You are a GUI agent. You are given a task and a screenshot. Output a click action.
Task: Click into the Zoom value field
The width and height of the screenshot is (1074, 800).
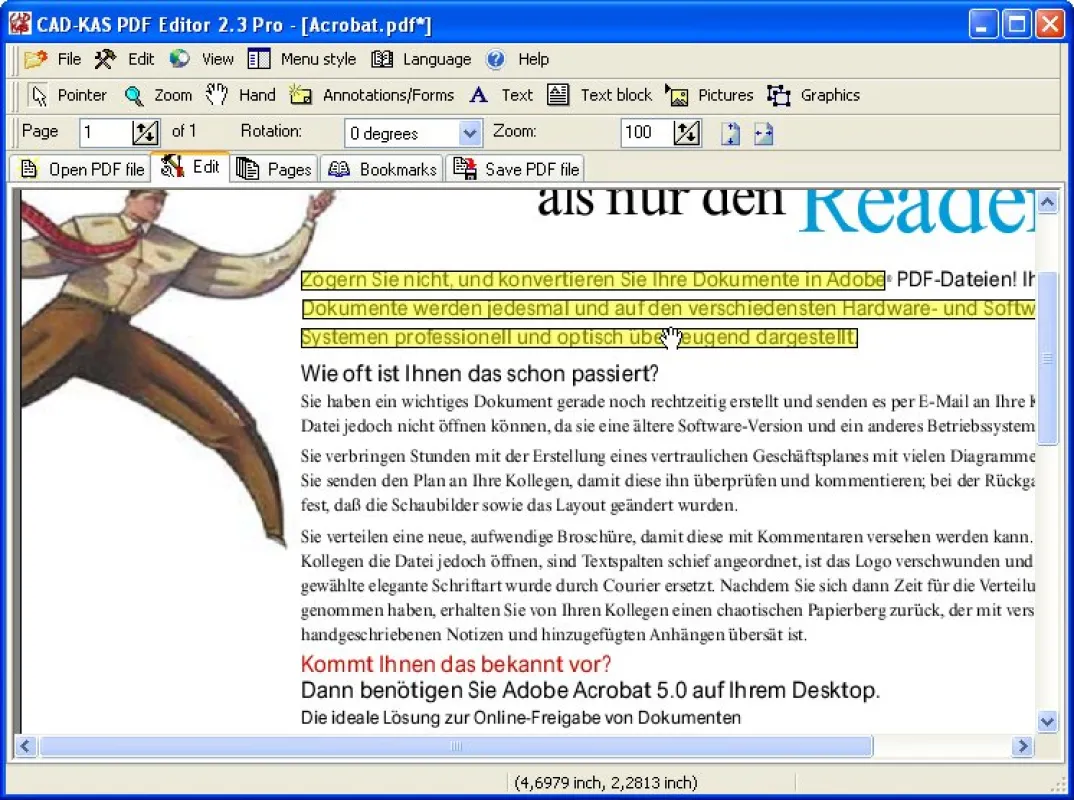click(x=646, y=132)
